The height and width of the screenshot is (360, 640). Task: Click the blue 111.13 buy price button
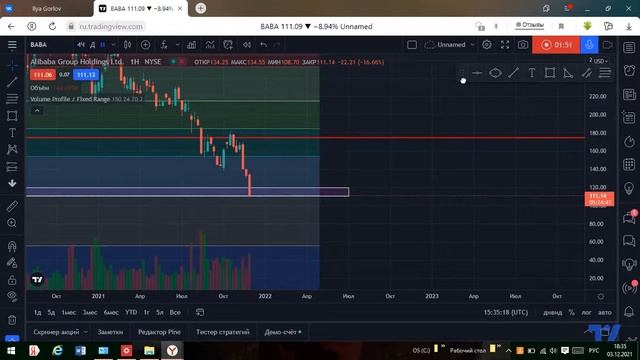click(86, 75)
